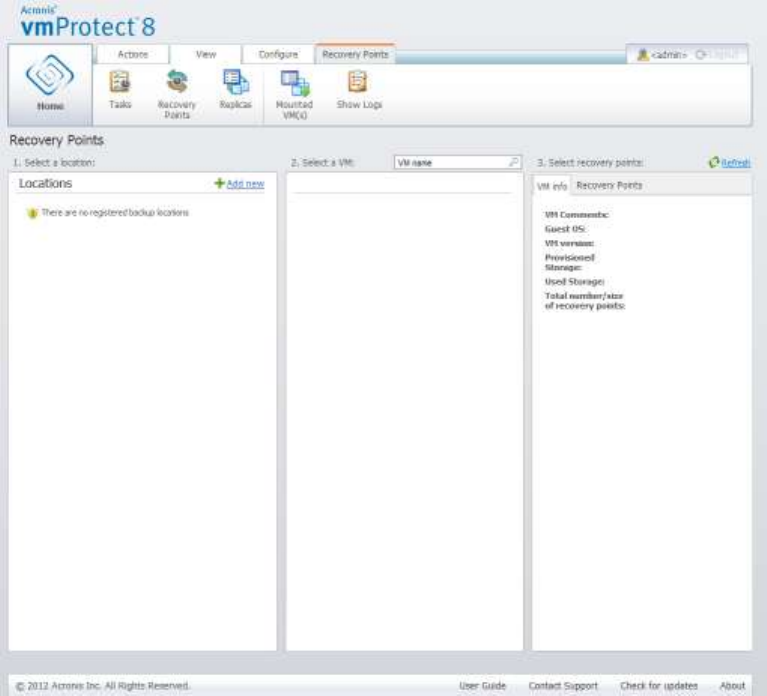Click the 'Recovery Points' page heading
Image resolution: width=767 pixels, height=696 pixels.
click(x=57, y=140)
